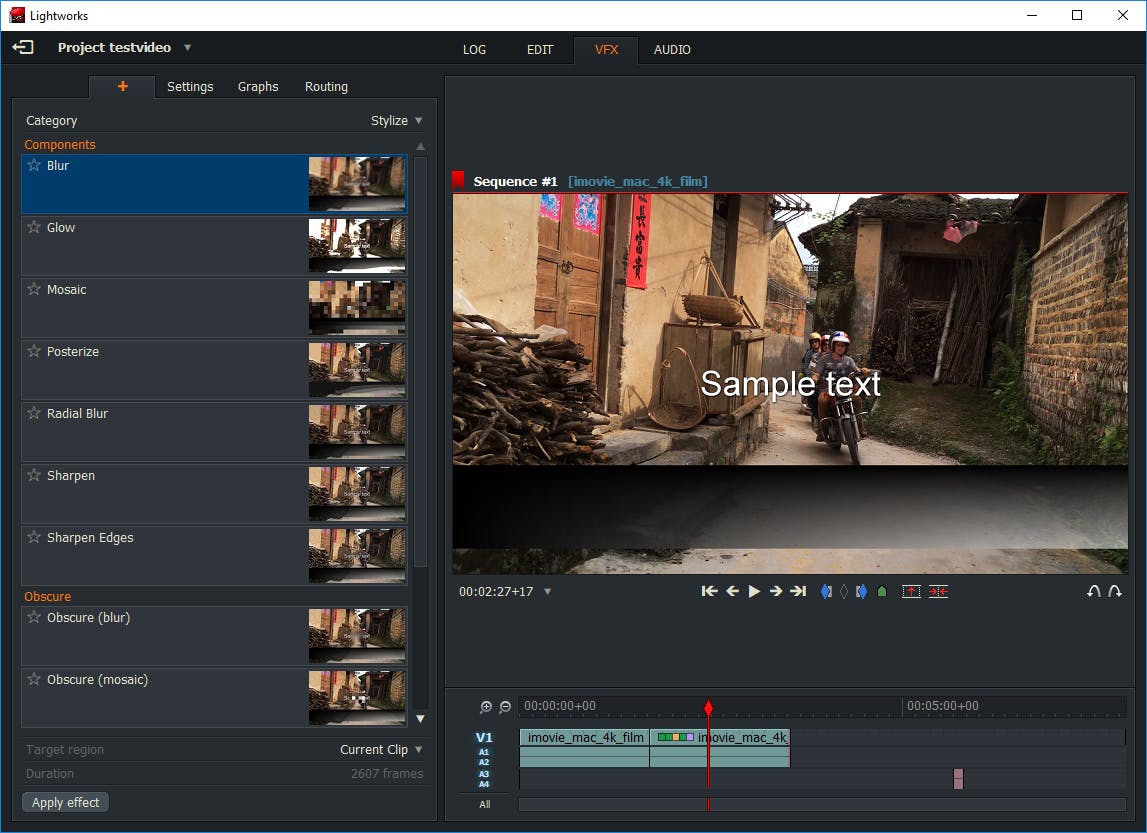
Task: Toggle the V1 video track
Action: coord(484,738)
